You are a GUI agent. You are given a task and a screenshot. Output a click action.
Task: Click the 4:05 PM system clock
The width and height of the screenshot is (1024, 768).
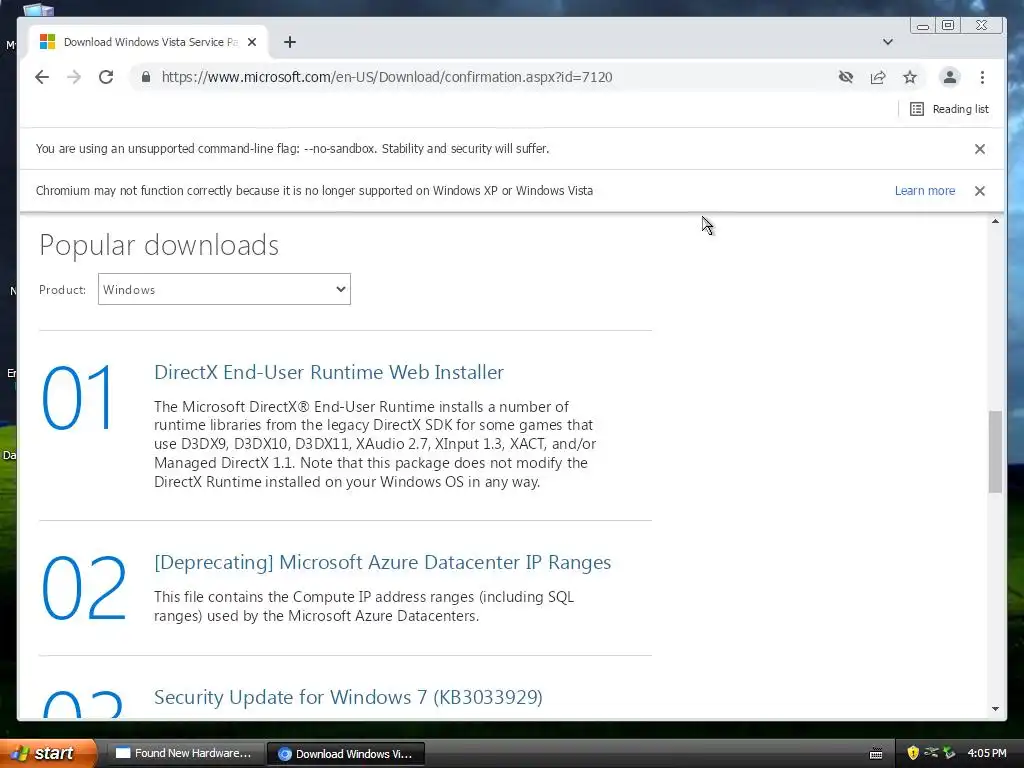[x=987, y=753]
